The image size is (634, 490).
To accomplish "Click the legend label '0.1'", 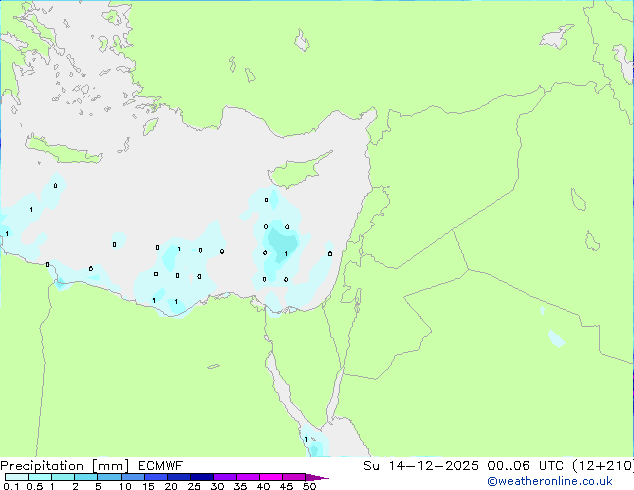I will 11,486.
